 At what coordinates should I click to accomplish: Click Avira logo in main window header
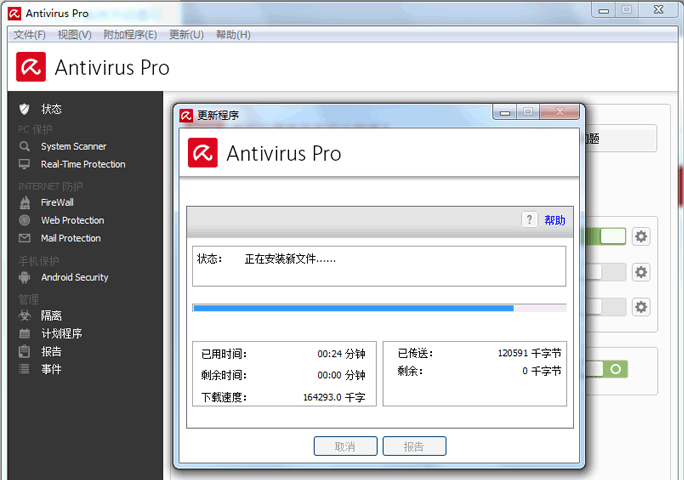point(31,67)
